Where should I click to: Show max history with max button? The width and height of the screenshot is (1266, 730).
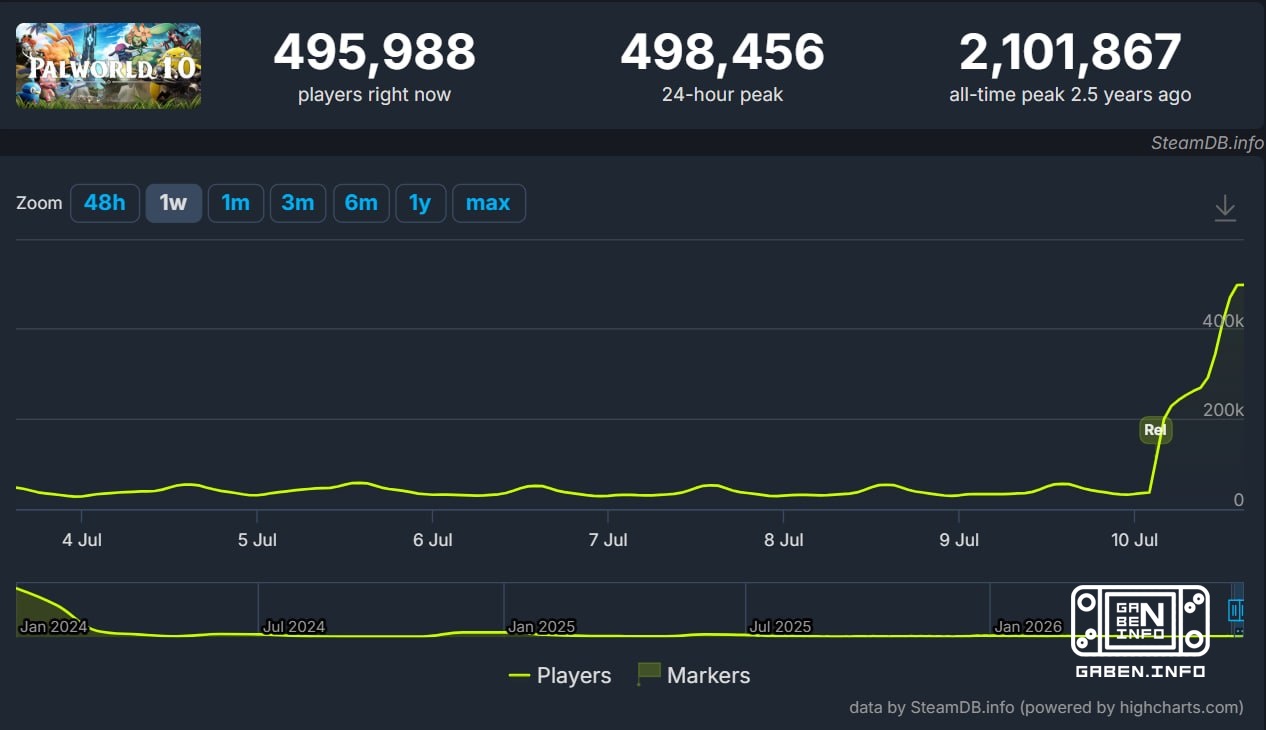(489, 203)
